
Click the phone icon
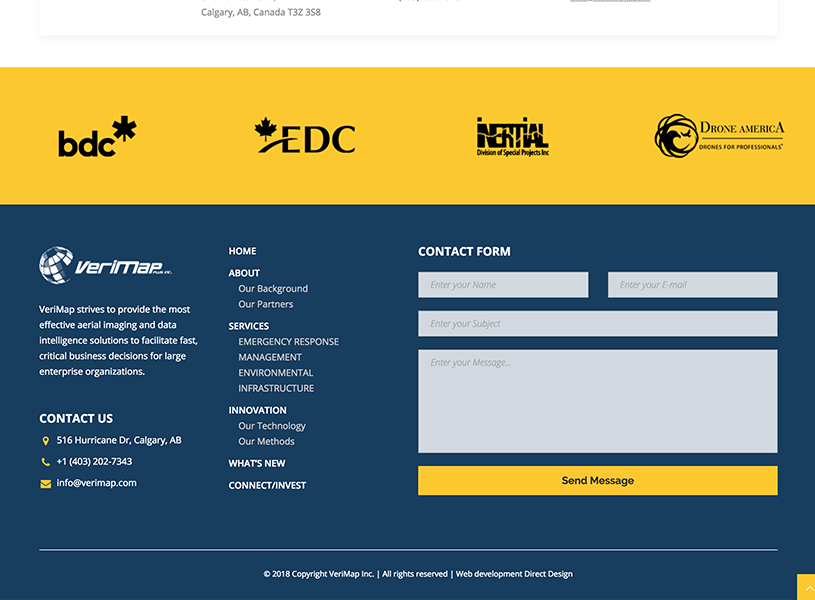[46, 462]
